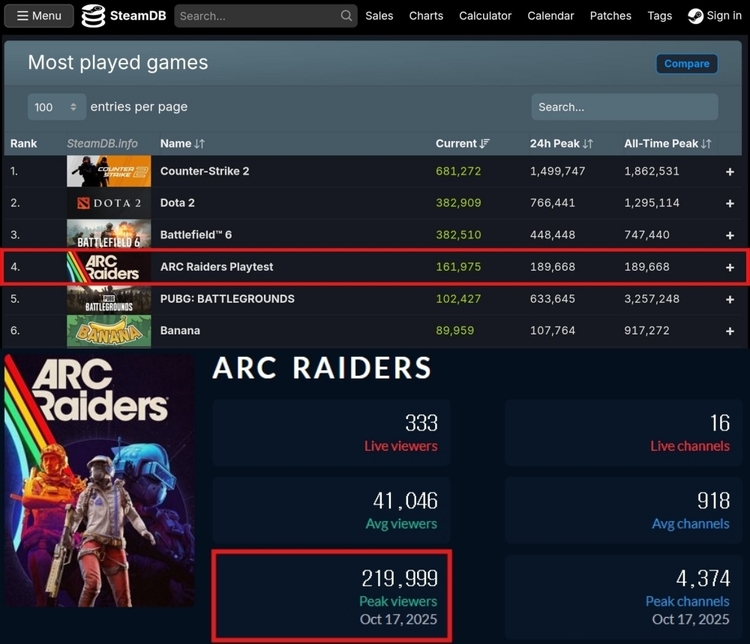Click the table Search filter field

624,107
